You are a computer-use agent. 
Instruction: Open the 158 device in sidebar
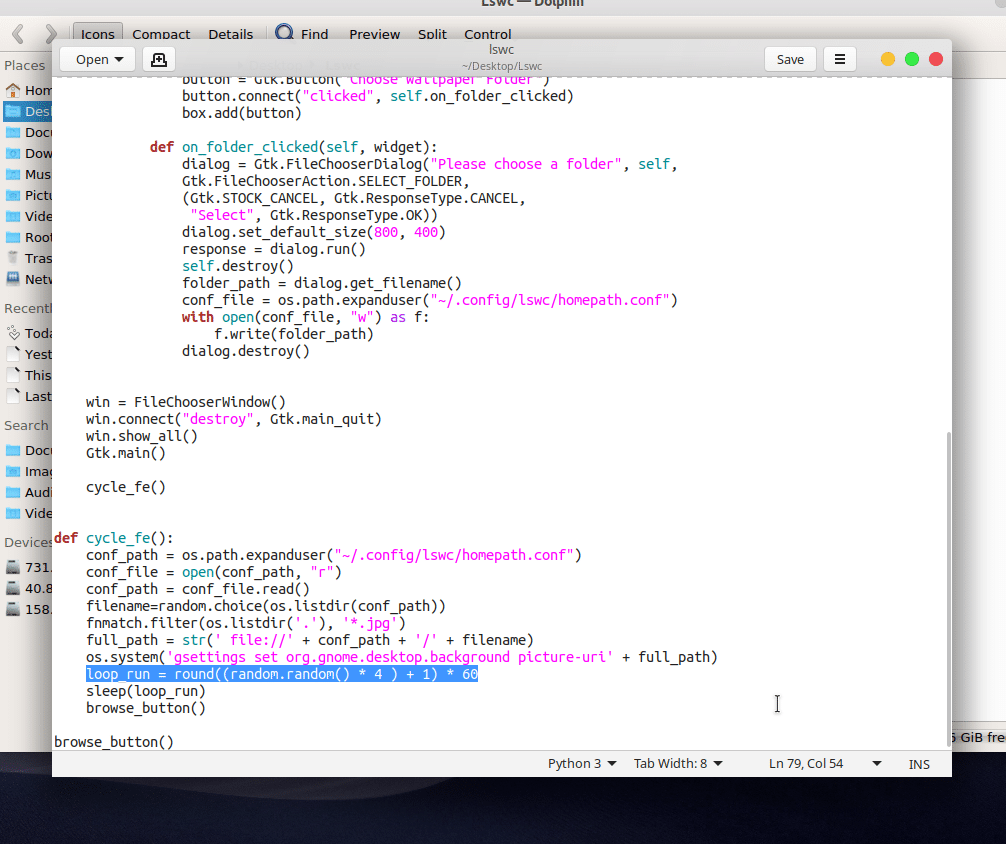click(x=28, y=610)
